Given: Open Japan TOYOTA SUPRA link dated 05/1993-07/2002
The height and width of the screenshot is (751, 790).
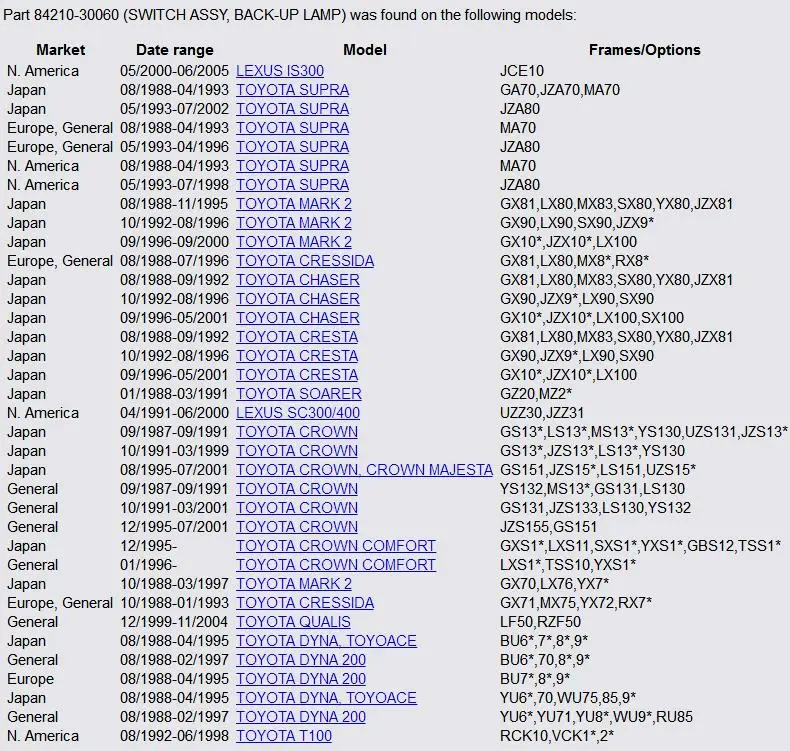Looking at the screenshot, I should point(292,109).
